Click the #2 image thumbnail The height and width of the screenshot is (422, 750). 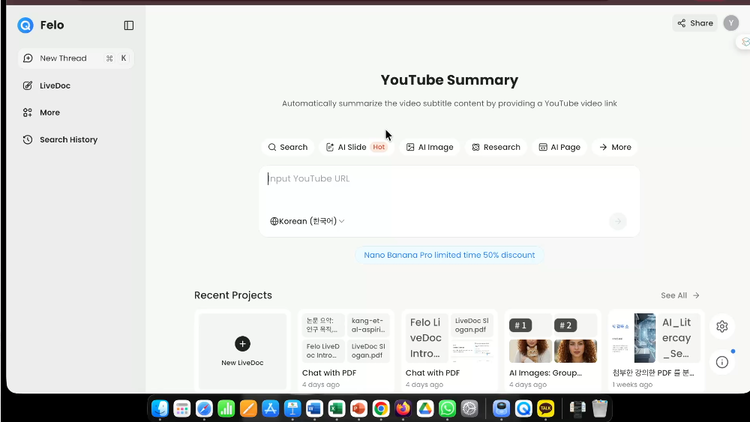point(575,338)
